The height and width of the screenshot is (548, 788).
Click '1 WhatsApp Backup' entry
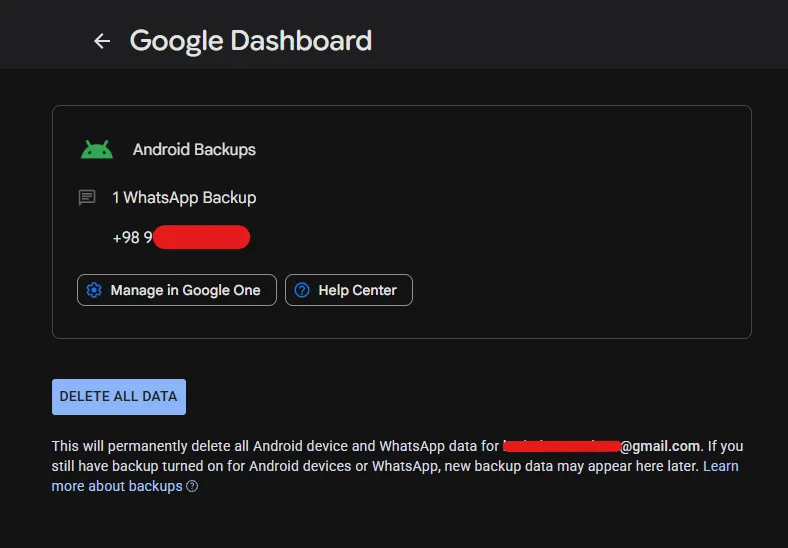(184, 198)
